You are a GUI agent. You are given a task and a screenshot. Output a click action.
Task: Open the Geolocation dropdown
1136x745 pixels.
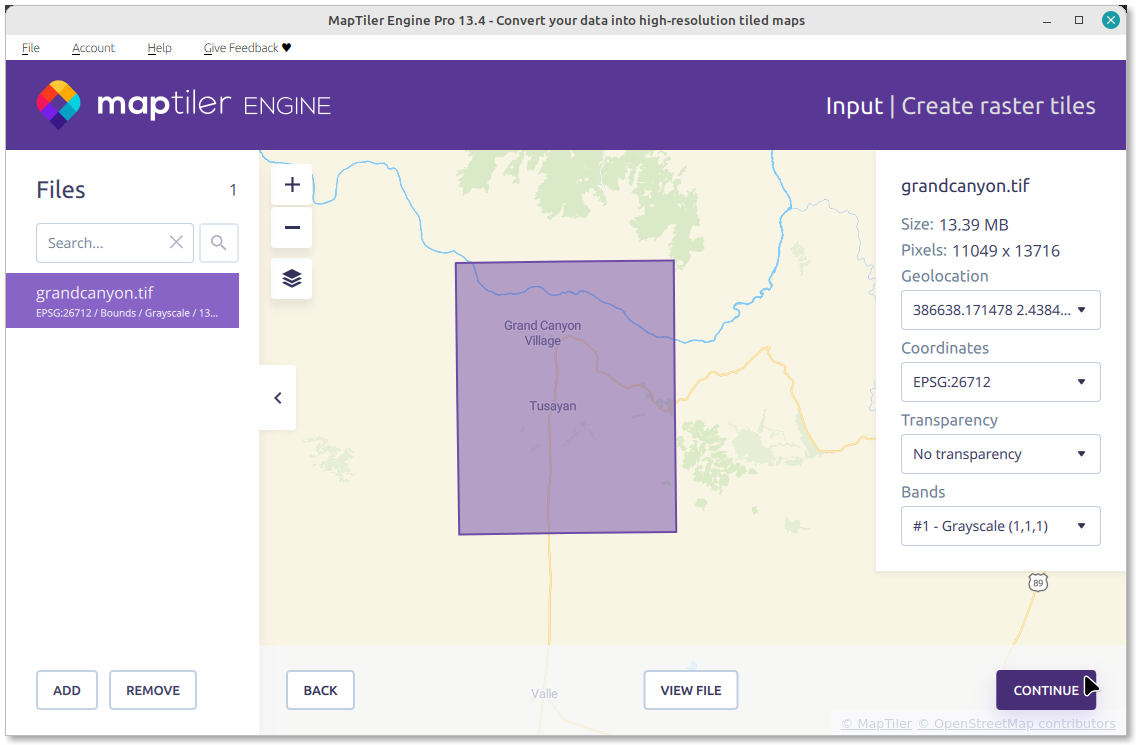tap(1000, 310)
